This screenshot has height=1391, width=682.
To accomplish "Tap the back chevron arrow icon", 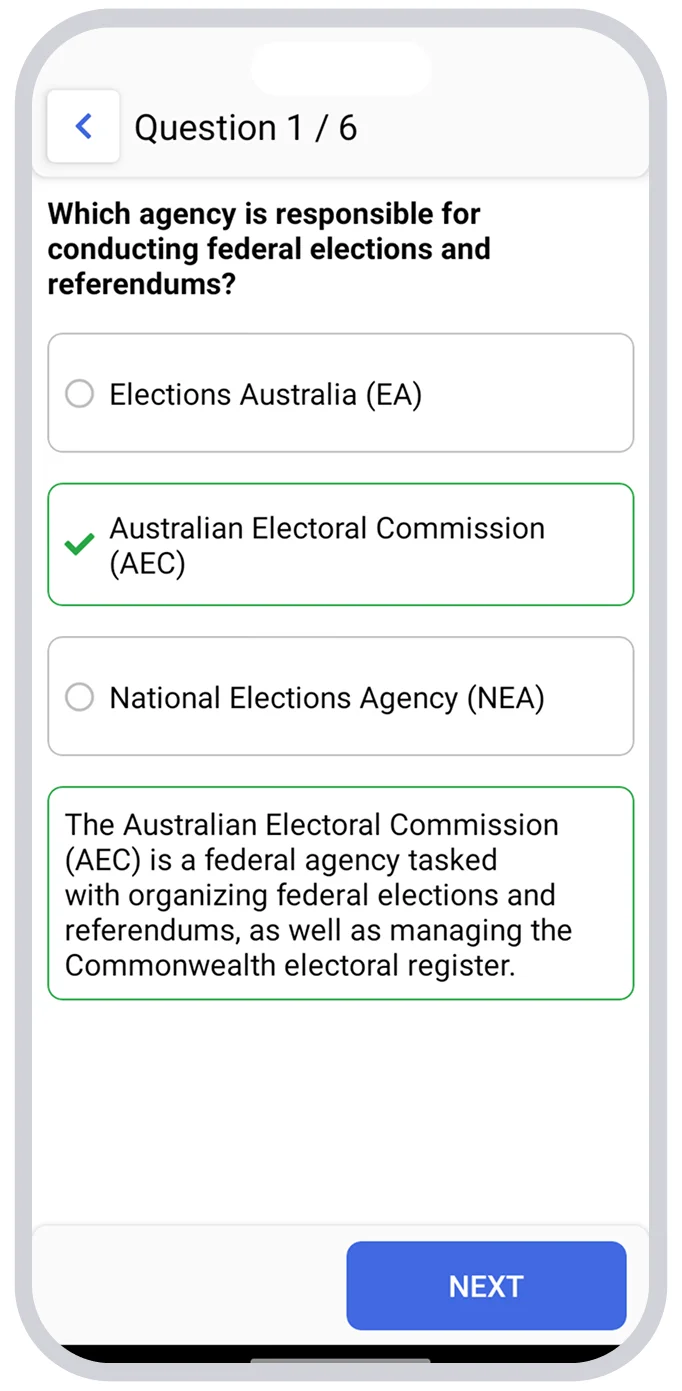I will [x=84, y=127].
